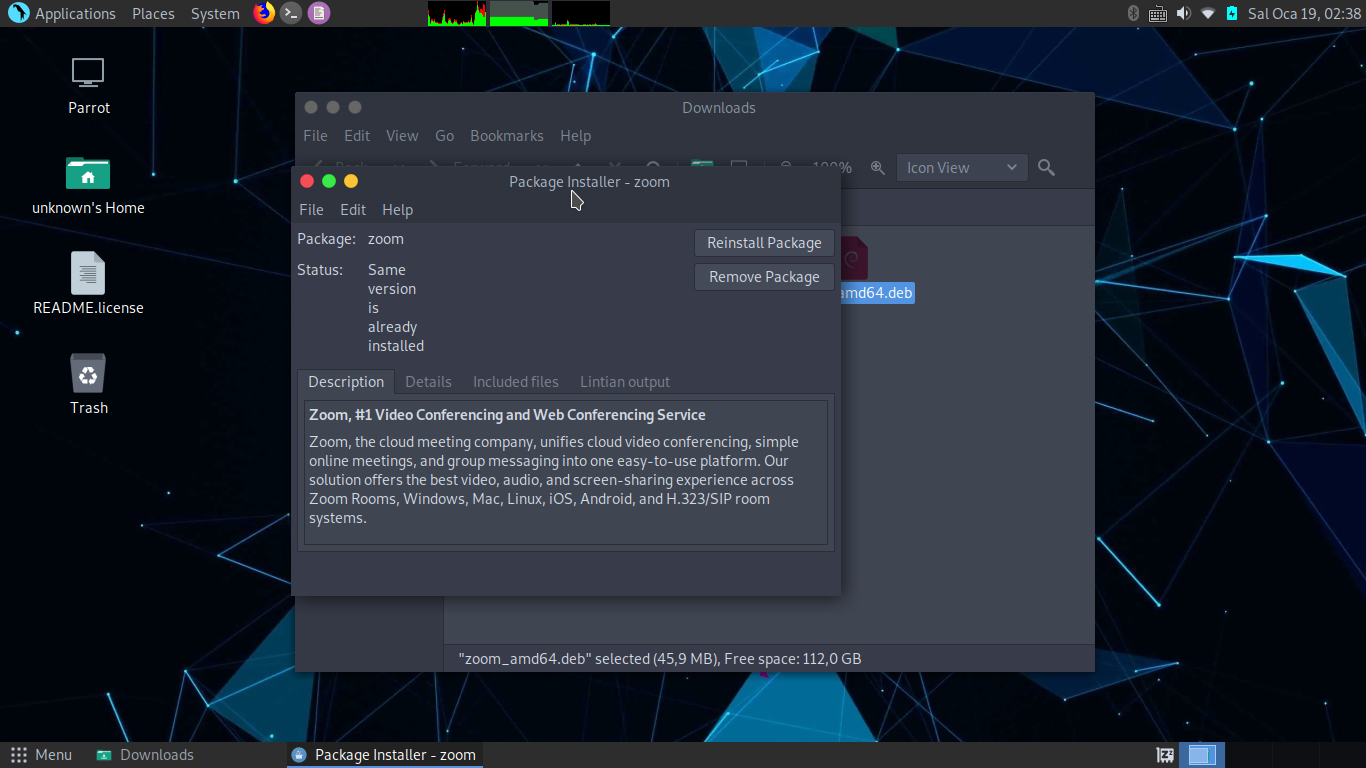
Task: Open View menu in Downloads window
Action: tap(402, 136)
